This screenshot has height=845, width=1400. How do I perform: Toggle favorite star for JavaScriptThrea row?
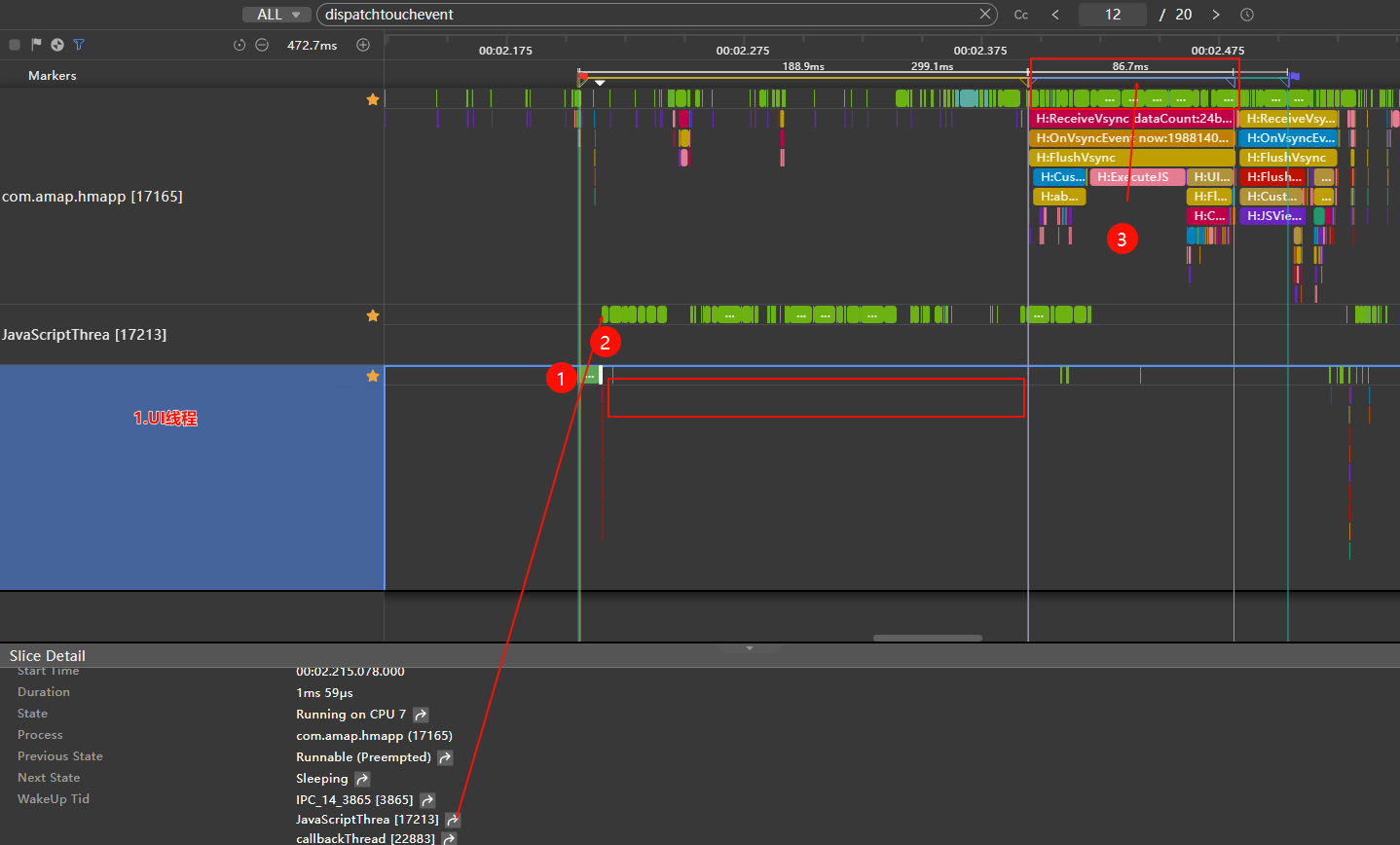[x=372, y=315]
